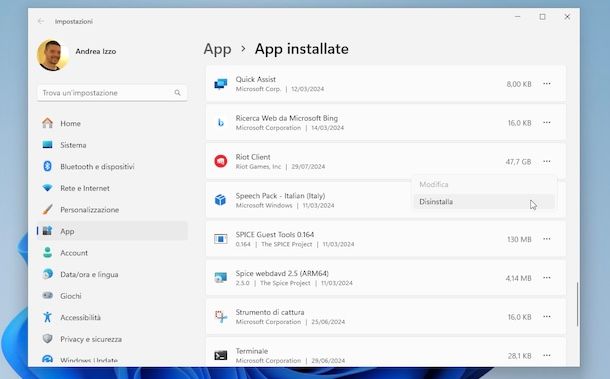Image resolution: width=610 pixels, height=379 pixels.
Task: Click the Speech Pack Italian package icon
Action: click(x=221, y=200)
